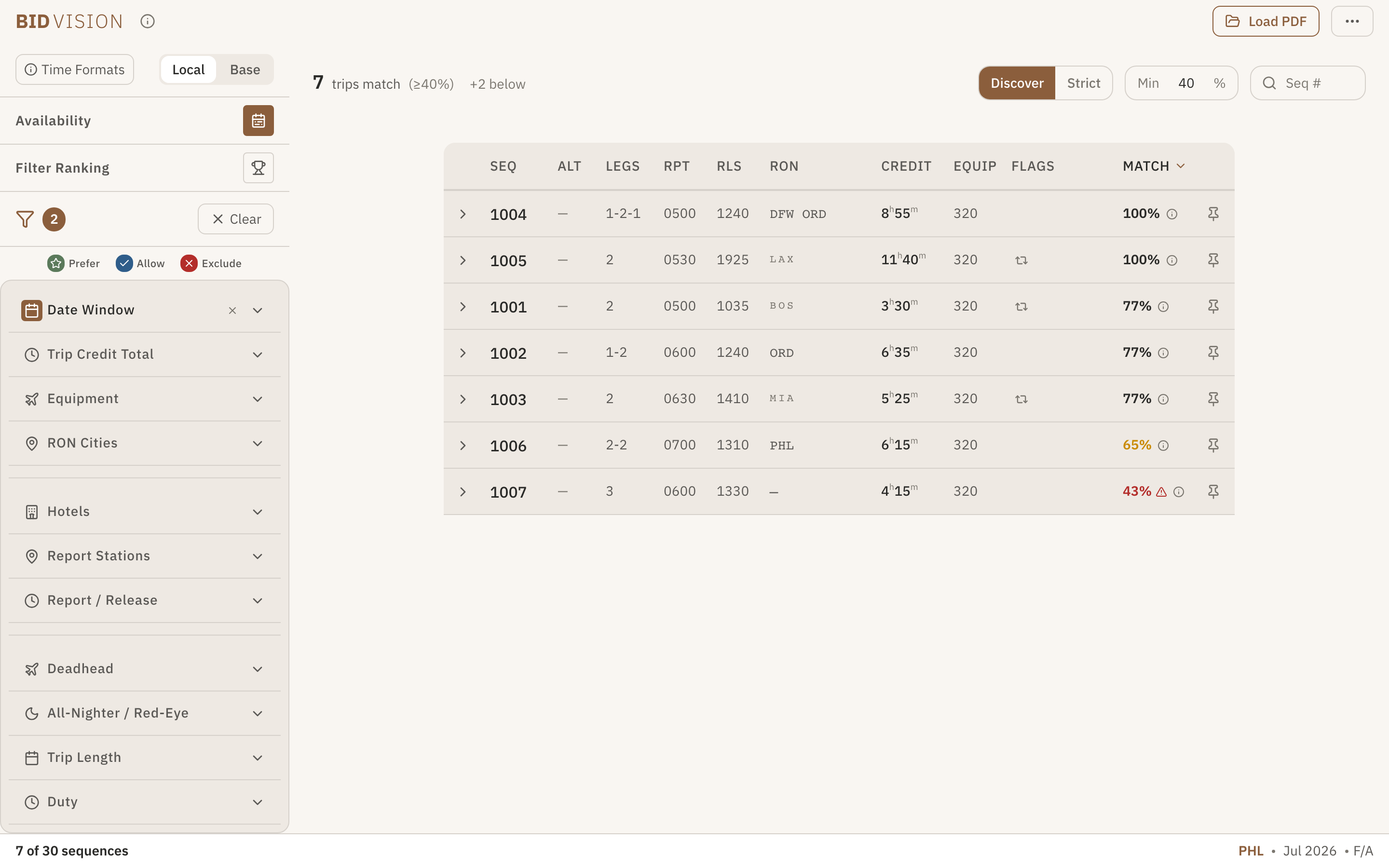
Task: Click warning triangle on sequence 1007
Action: (1161, 492)
